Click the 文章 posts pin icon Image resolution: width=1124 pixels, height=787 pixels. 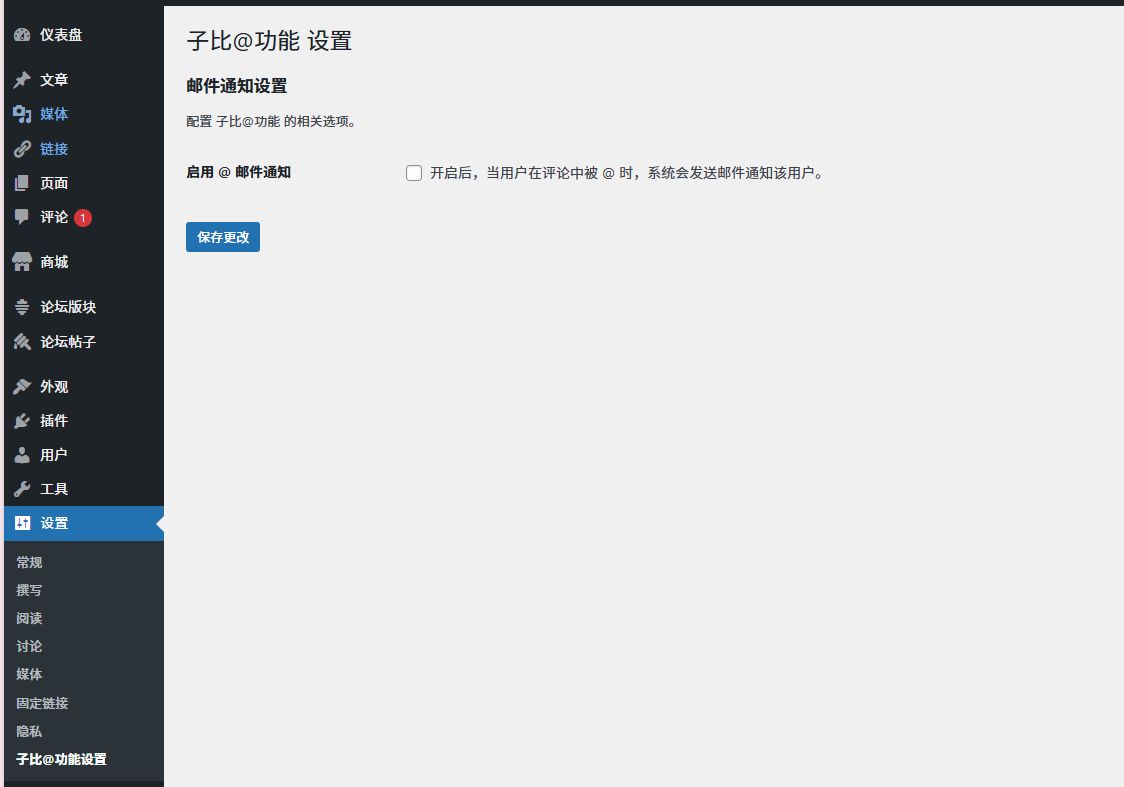(22, 79)
